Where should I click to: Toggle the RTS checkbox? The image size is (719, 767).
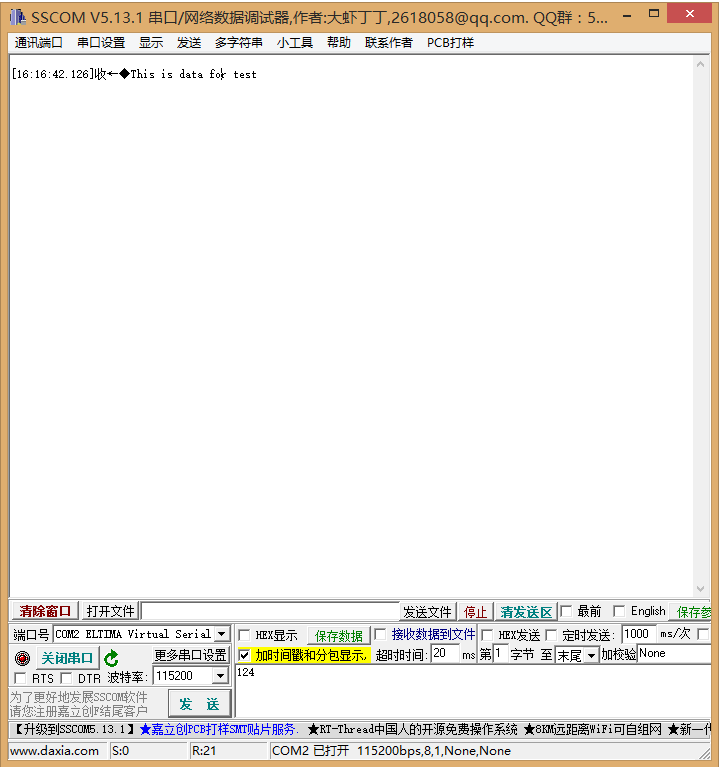(20, 678)
